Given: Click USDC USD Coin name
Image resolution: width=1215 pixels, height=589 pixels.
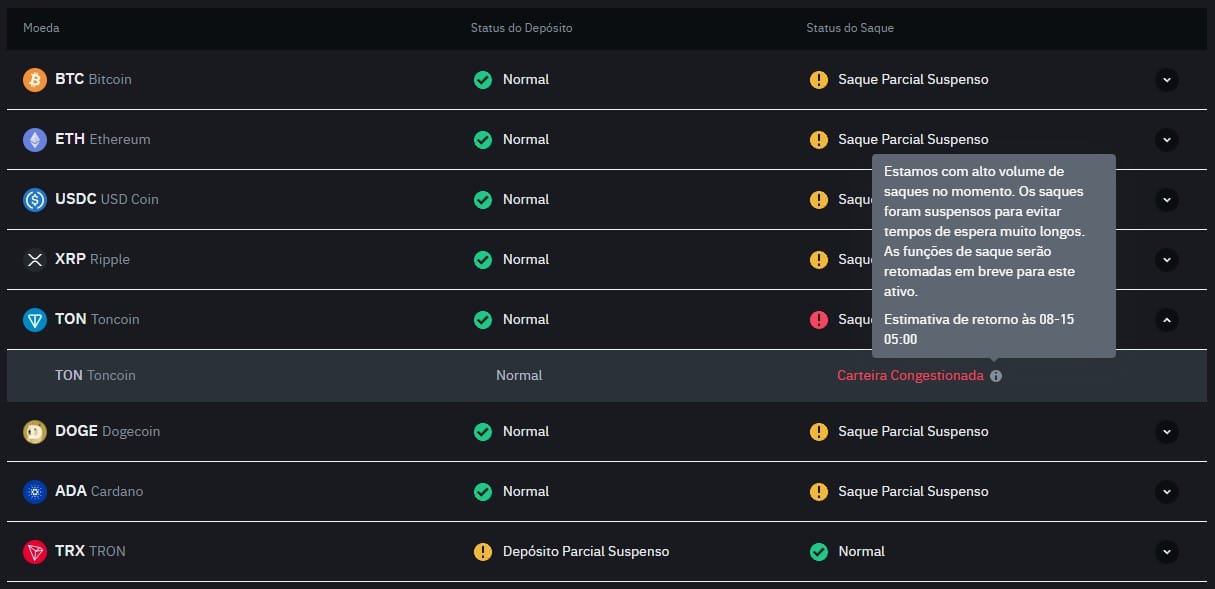Looking at the screenshot, I should tap(106, 199).
